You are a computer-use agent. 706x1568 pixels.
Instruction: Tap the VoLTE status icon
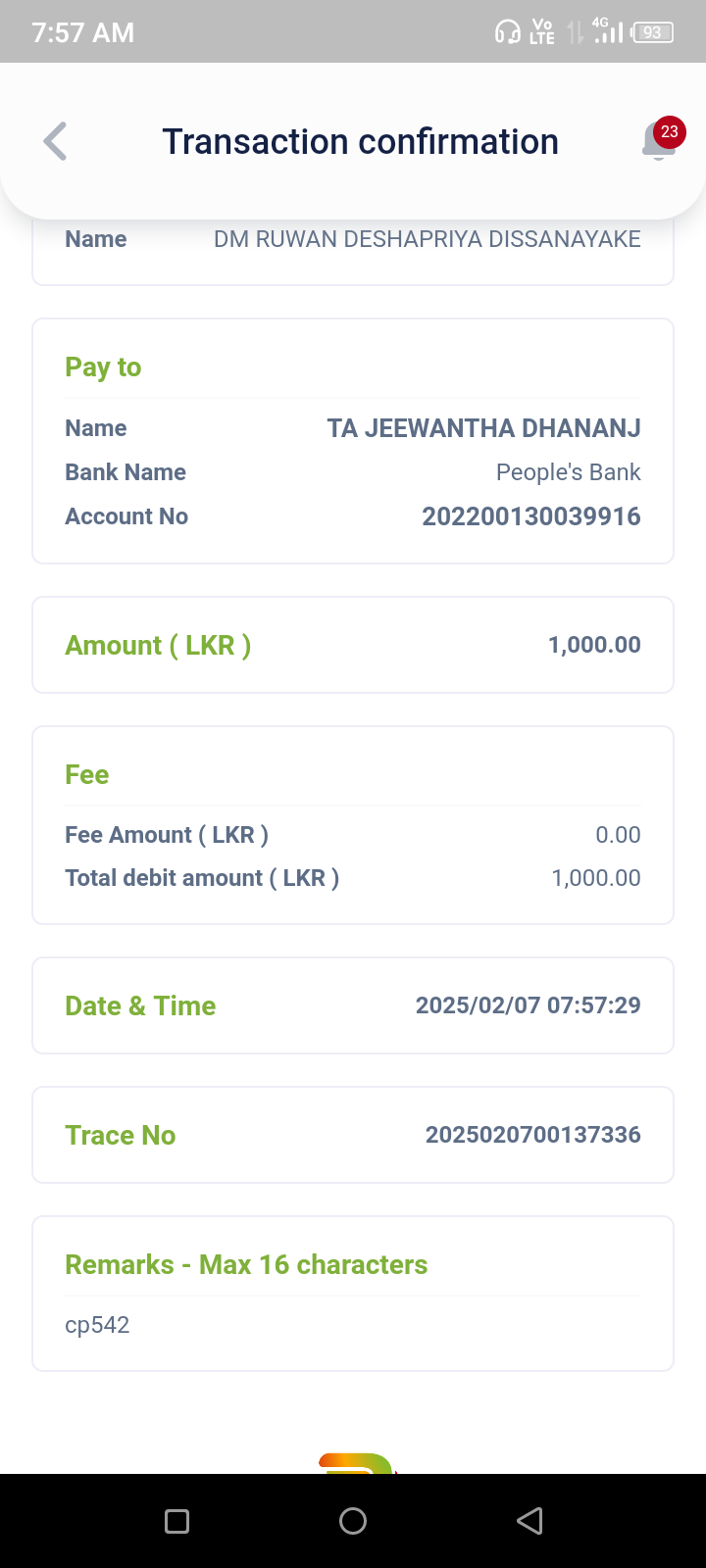click(541, 32)
